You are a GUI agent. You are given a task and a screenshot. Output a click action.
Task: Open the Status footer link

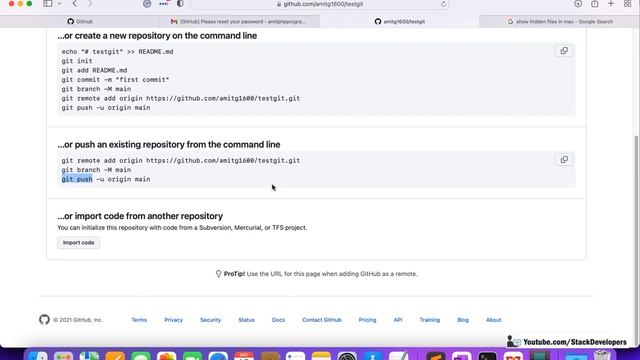[247, 320]
